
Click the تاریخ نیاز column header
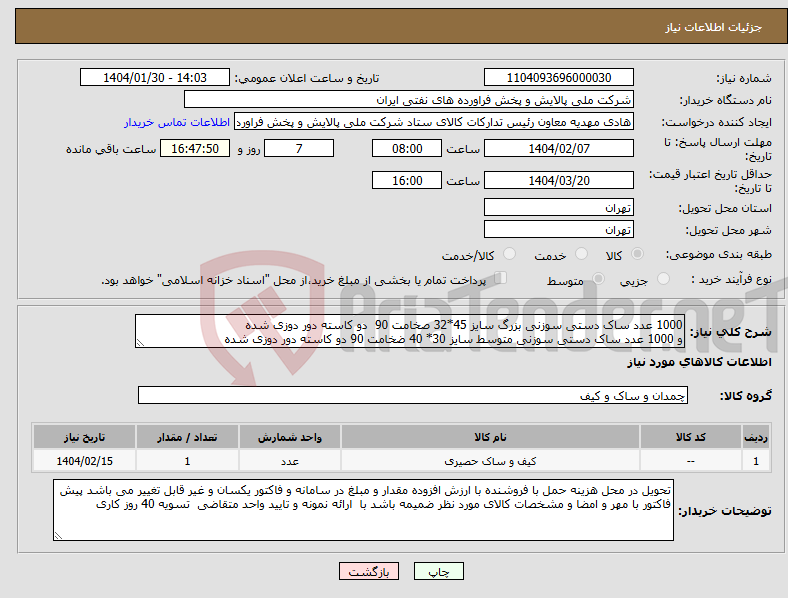tap(84, 437)
